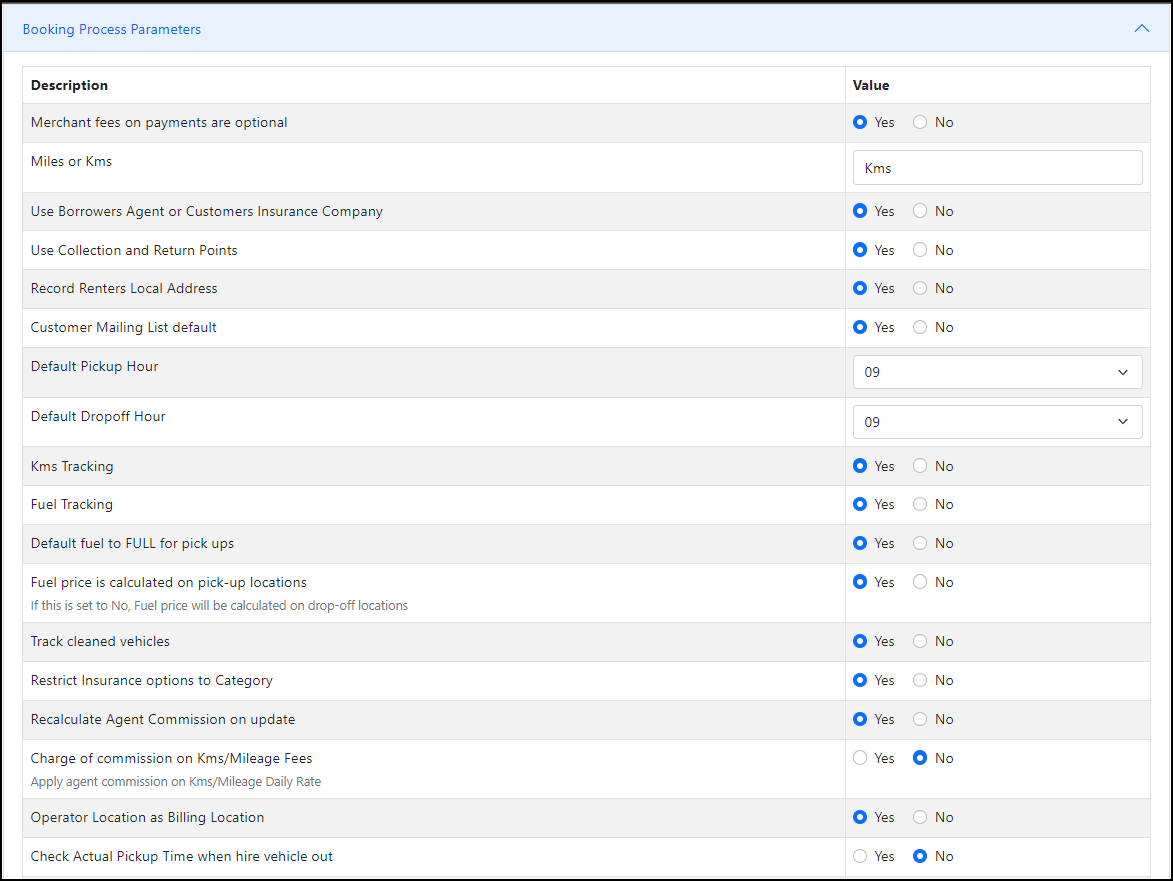Set Merchant fees optional to No
The image size is (1173, 881).
click(920, 122)
